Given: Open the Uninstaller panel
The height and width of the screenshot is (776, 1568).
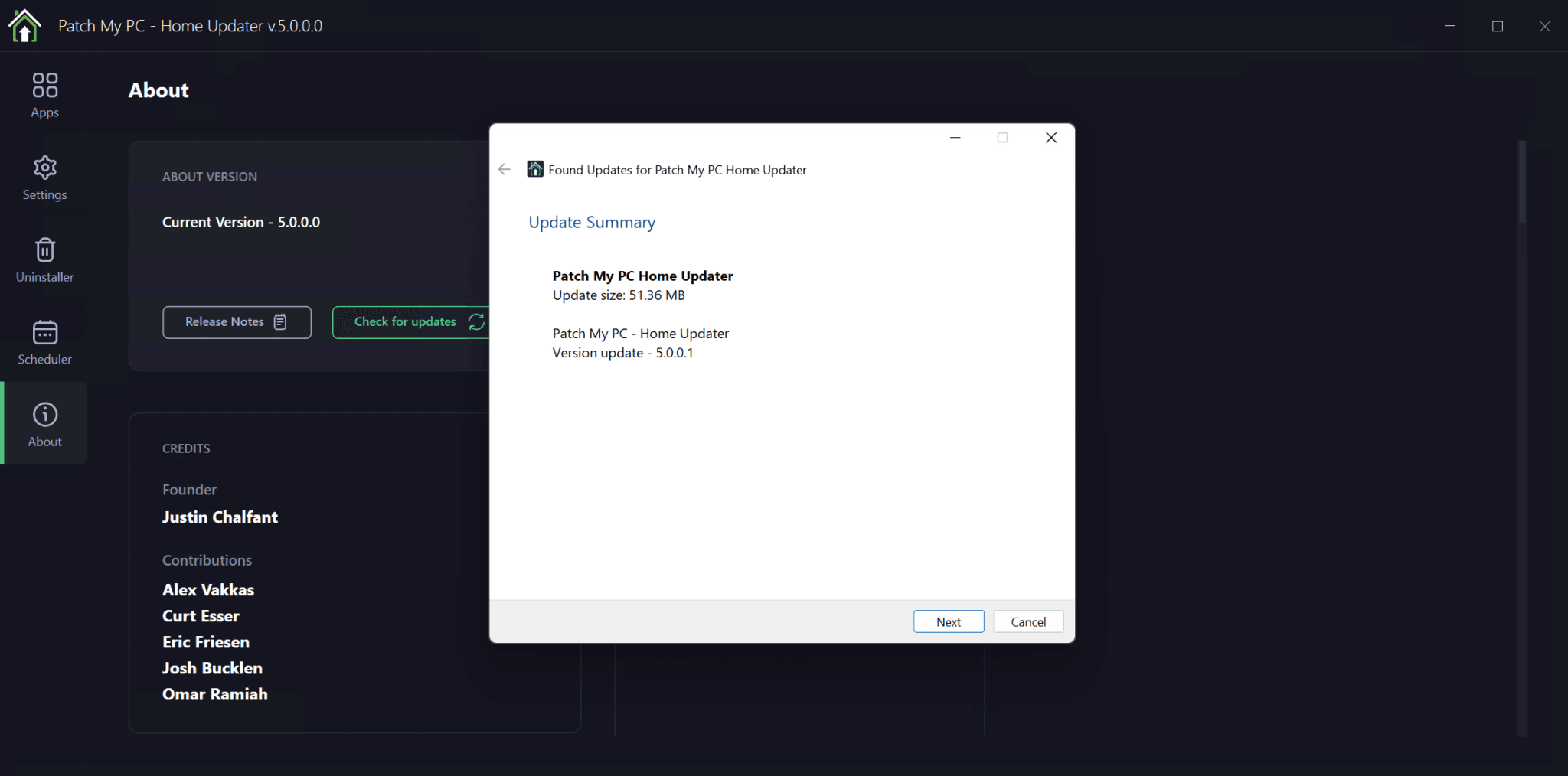Looking at the screenshot, I should click(44, 260).
